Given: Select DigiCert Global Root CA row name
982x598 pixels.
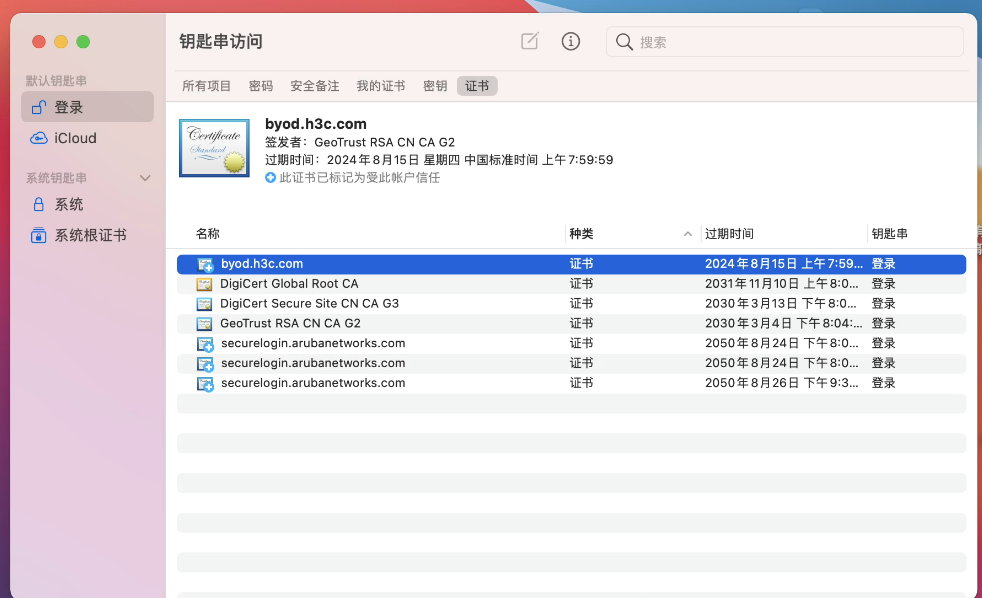Looking at the screenshot, I should [289, 284].
